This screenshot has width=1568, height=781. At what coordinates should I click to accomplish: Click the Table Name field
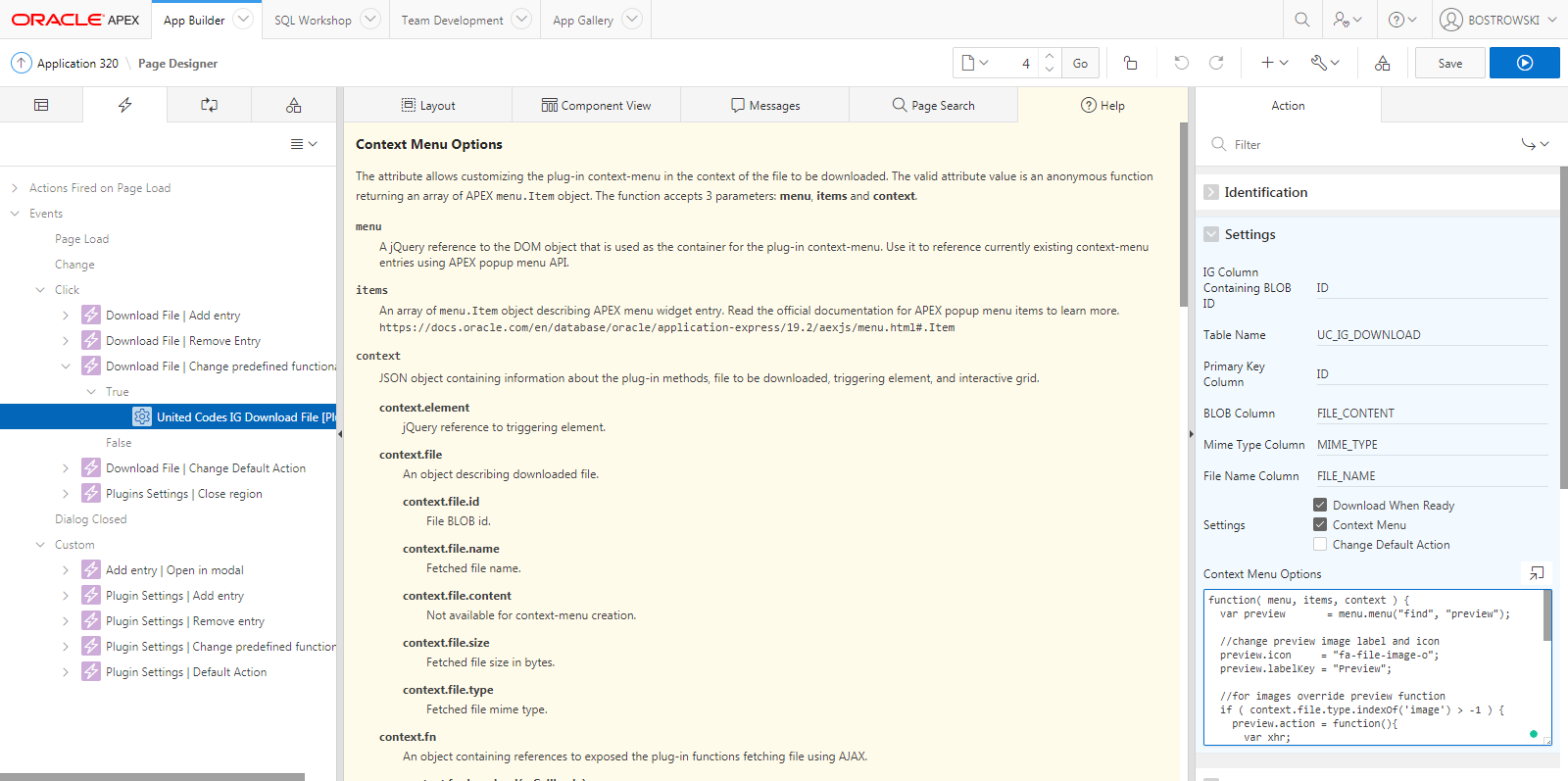coord(1431,334)
